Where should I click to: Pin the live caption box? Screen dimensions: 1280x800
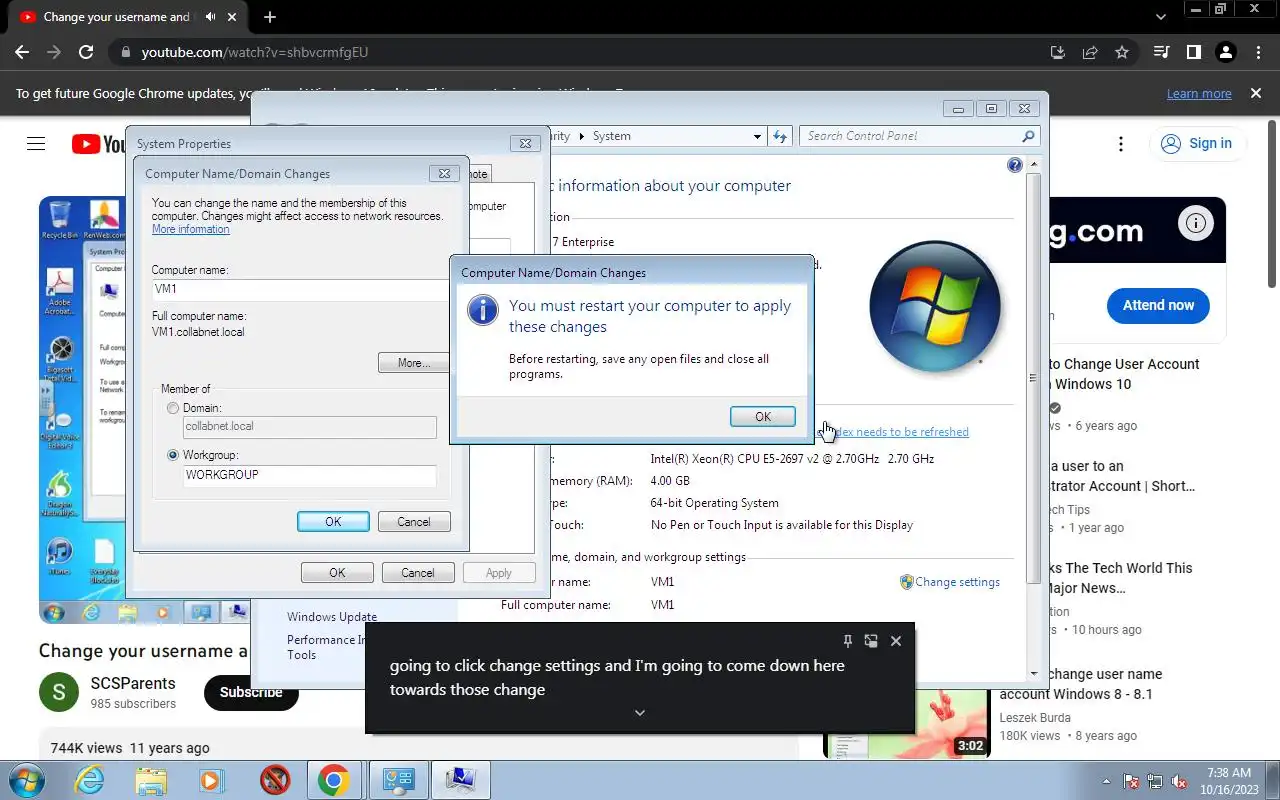(848, 641)
